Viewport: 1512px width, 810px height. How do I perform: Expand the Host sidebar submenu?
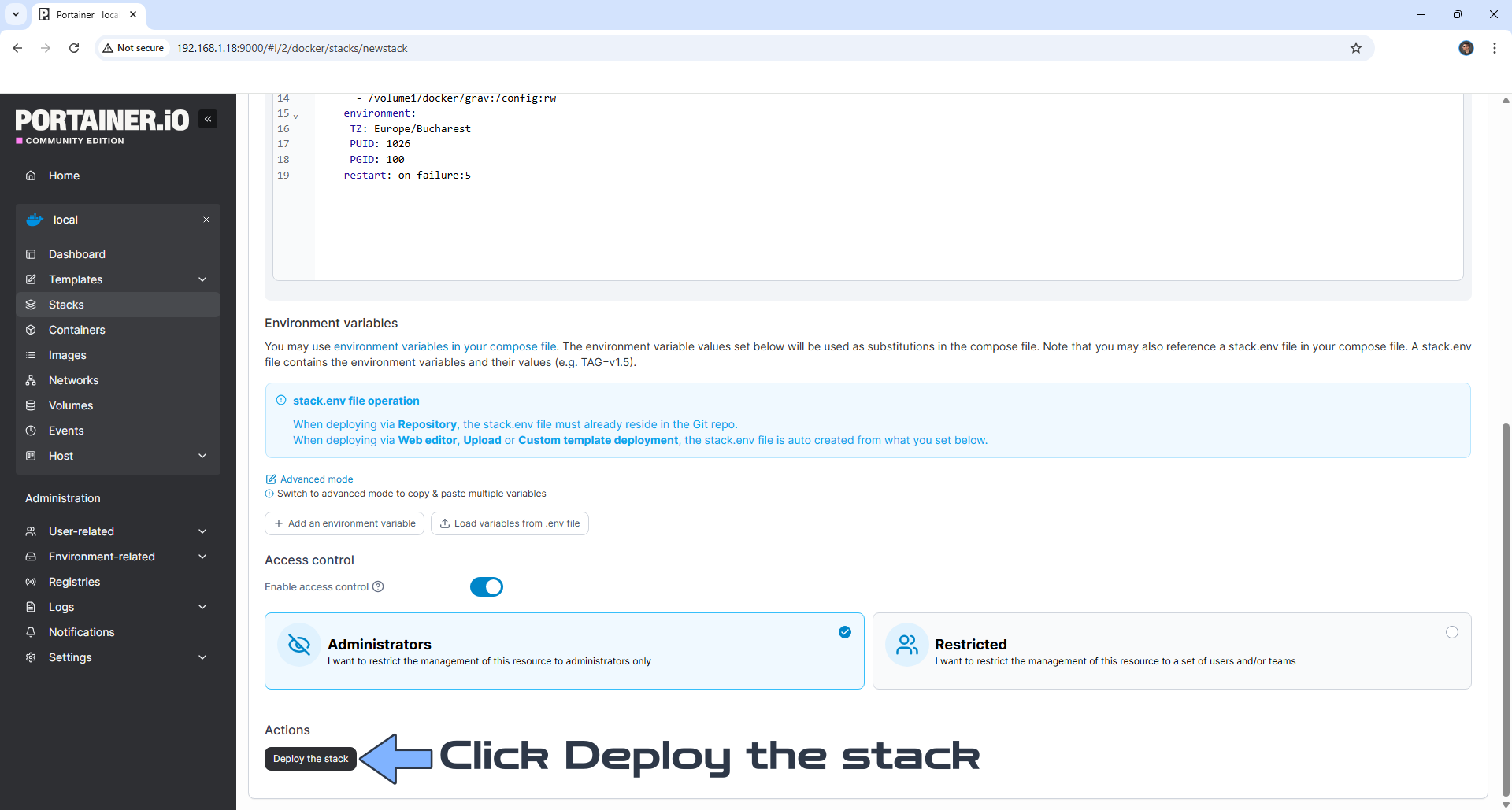[x=202, y=456]
